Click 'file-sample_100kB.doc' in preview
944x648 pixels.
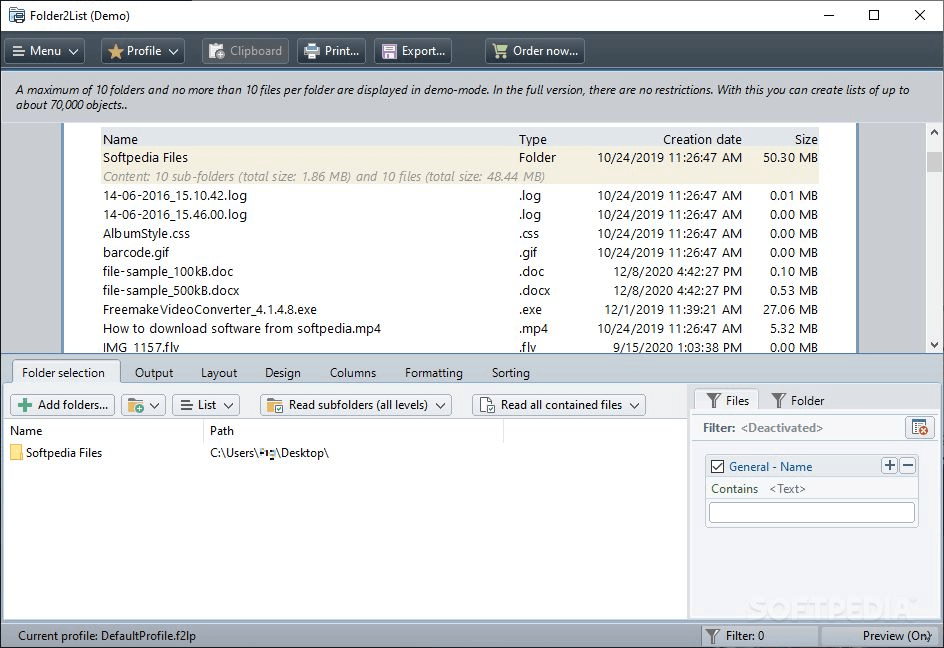coord(168,272)
